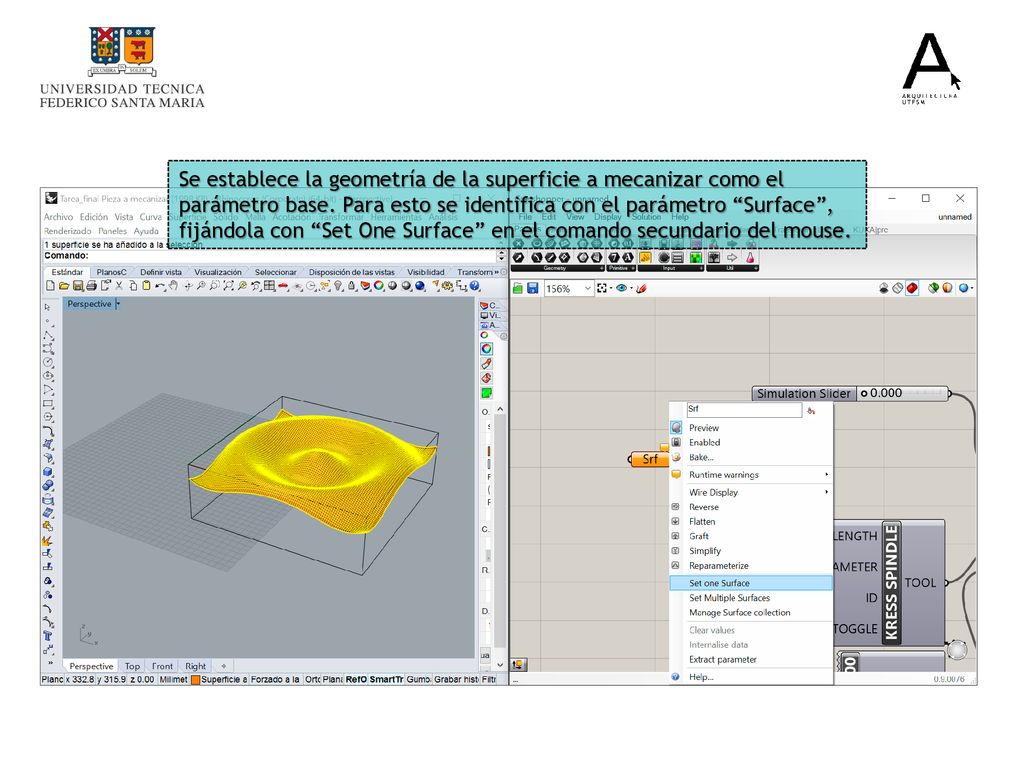Expand the Geometry ribbon group

coord(601,268)
